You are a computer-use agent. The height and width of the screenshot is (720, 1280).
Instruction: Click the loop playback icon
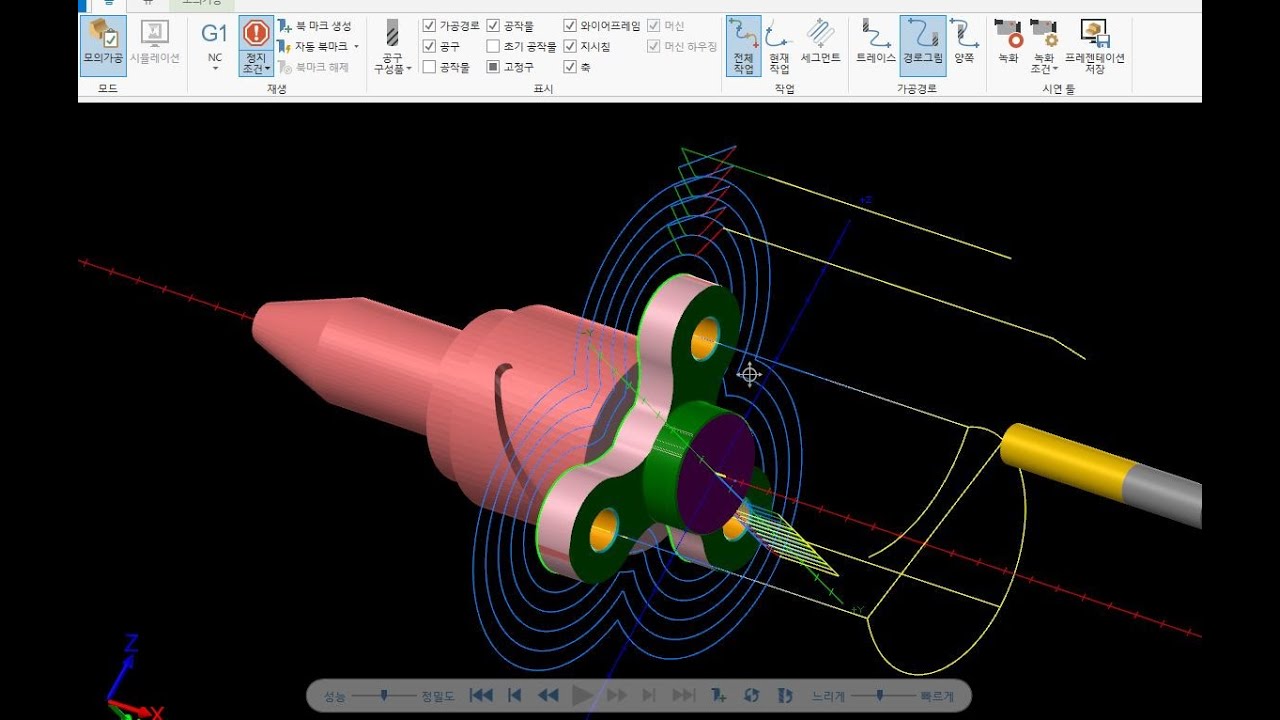coord(752,695)
